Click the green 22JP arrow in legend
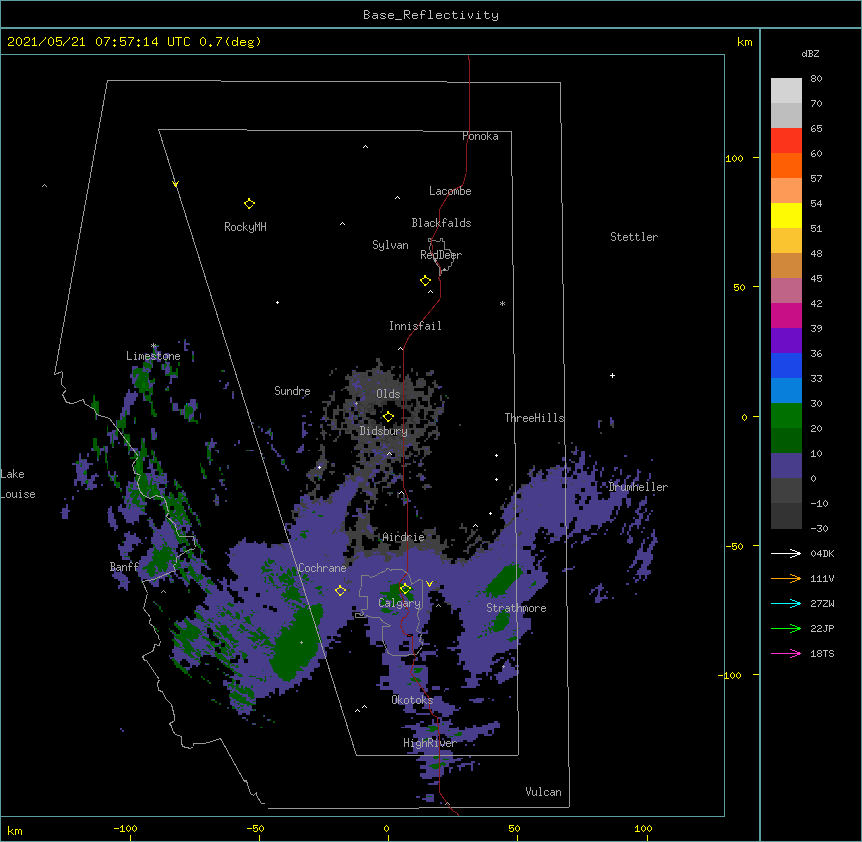 tap(786, 628)
